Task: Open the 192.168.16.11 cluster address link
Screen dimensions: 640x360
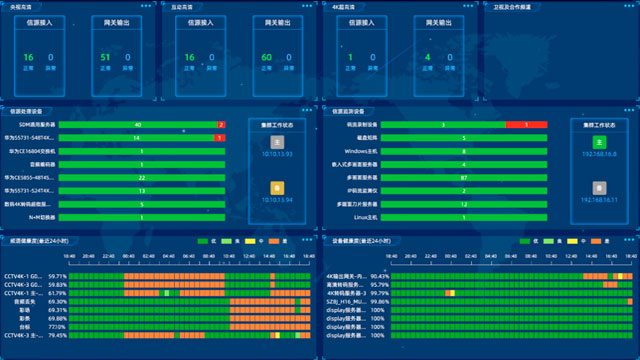Action: 599,200
